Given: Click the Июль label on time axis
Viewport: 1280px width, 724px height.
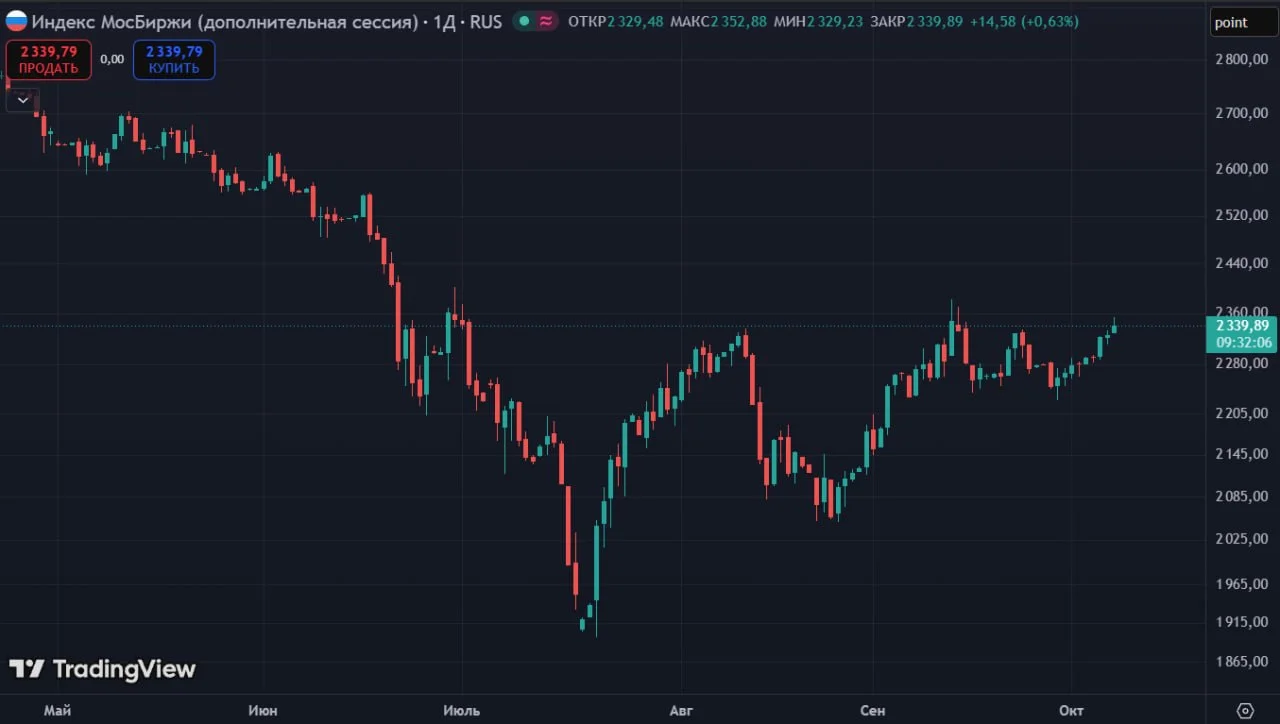Looking at the screenshot, I should point(461,710).
